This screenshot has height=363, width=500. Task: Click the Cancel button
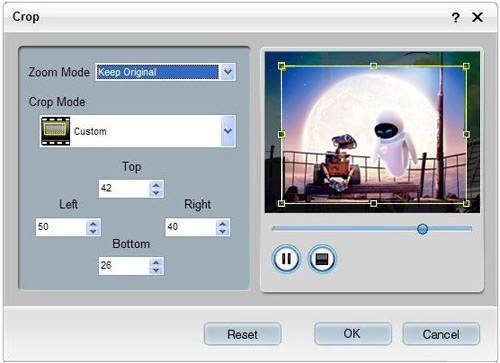441,334
